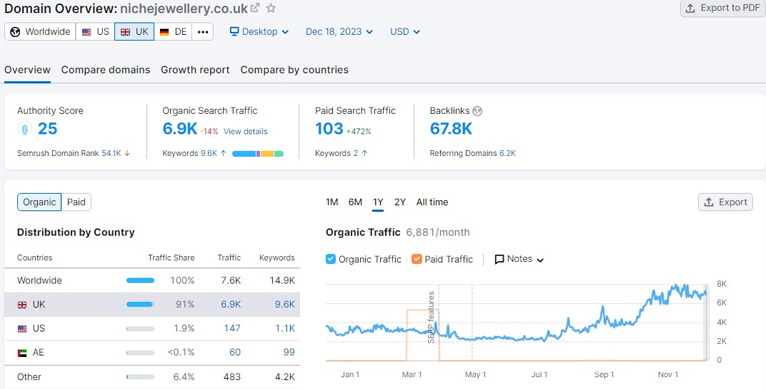This screenshot has height=389, width=766.
Task: Select the Worldwide database button
Action: pyautogui.click(x=40, y=32)
